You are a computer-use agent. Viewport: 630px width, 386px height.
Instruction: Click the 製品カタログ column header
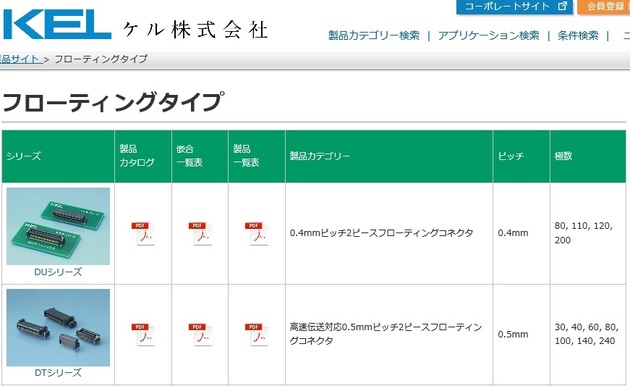coord(143,156)
